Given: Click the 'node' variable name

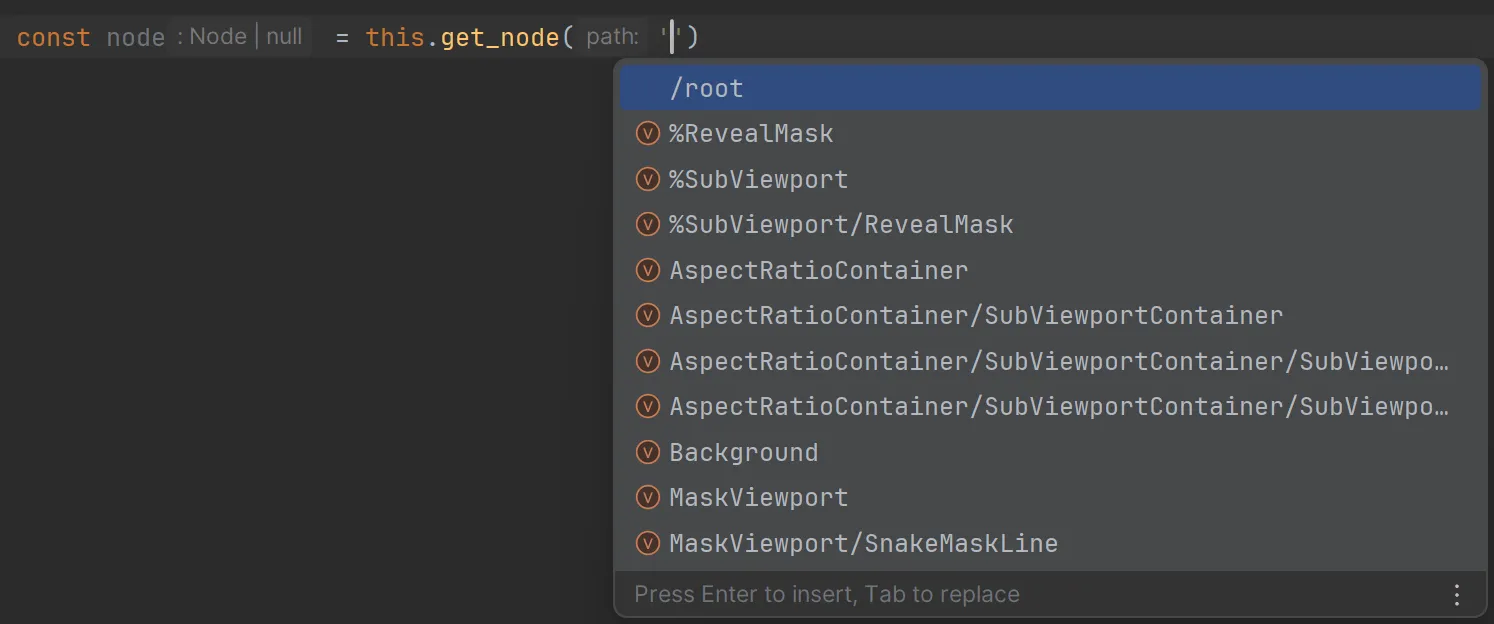Looking at the screenshot, I should tap(136, 38).
